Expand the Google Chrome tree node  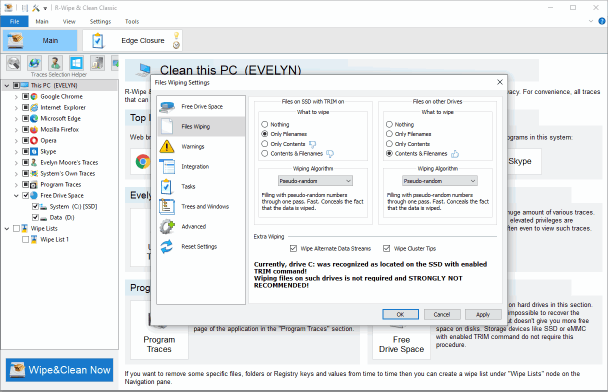[x=16, y=97]
